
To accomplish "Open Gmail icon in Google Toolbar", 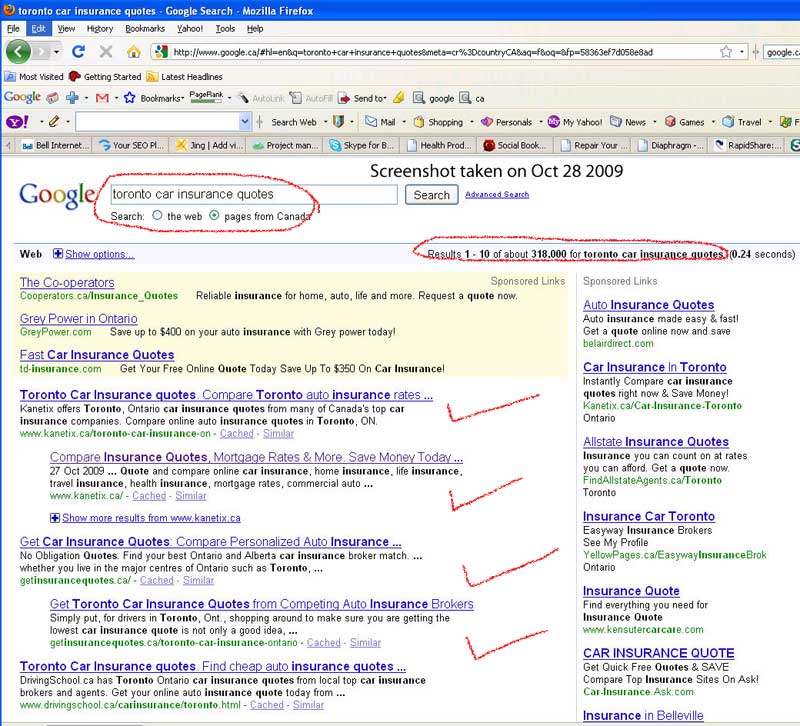I will tap(101, 98).
